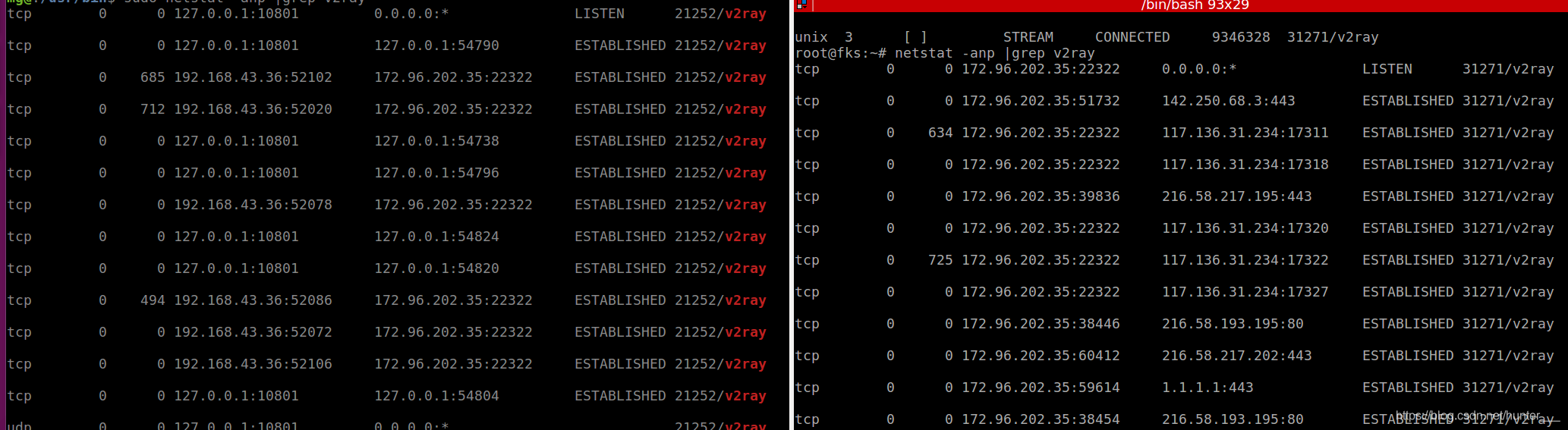This screenshot has height=430, width=1568.
Task: Click Send-Q value 634 in right terminal
Action: 940,133
